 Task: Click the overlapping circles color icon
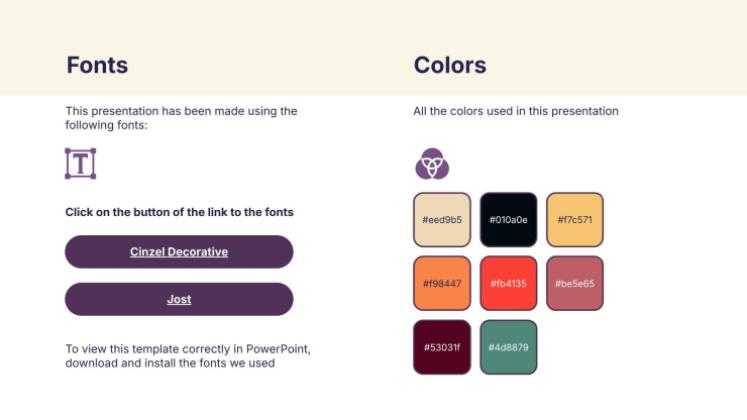[x=432, y=164]
